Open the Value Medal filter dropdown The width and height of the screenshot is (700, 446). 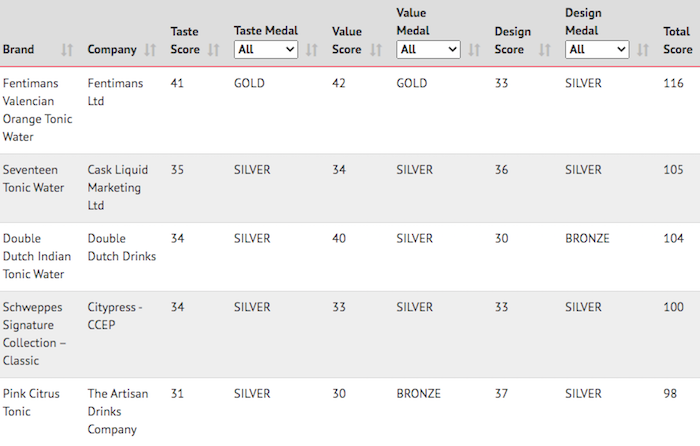pos(428,50)
